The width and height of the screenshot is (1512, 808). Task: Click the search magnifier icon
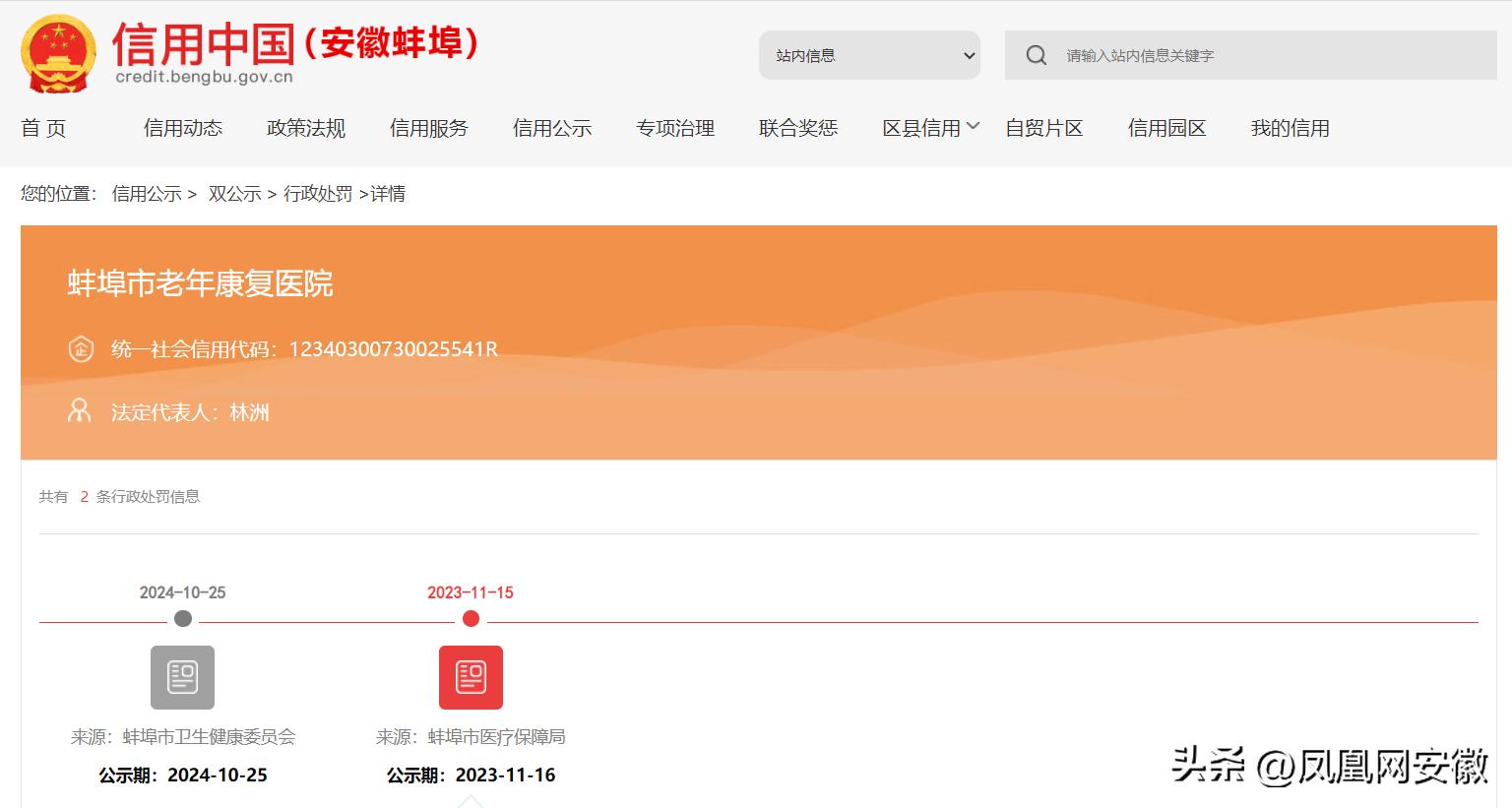(x=1036, y=55)
